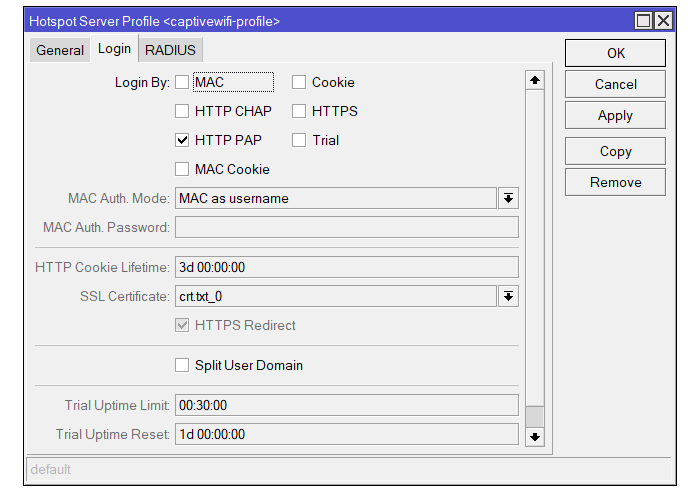Enable the MAC login checkbox

click(182, 82)
